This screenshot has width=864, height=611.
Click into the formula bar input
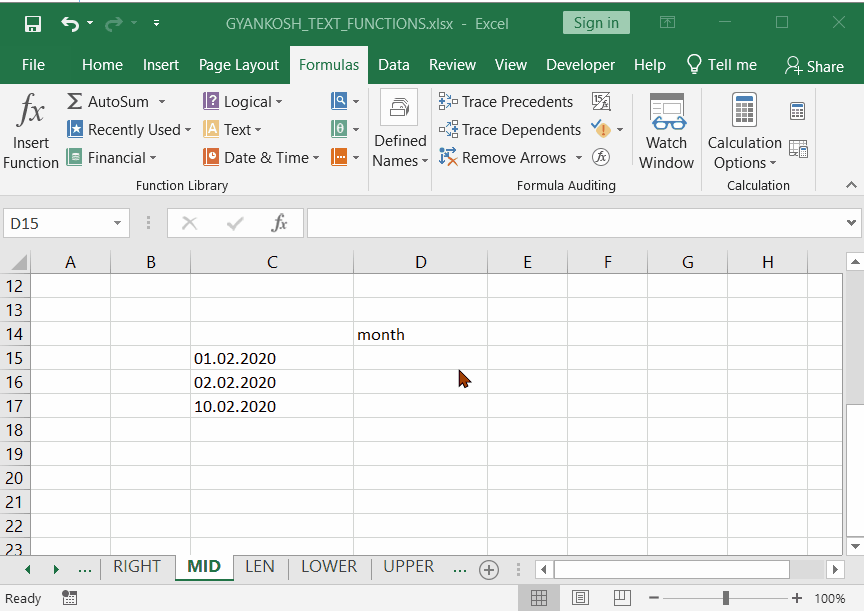[575, 223]
